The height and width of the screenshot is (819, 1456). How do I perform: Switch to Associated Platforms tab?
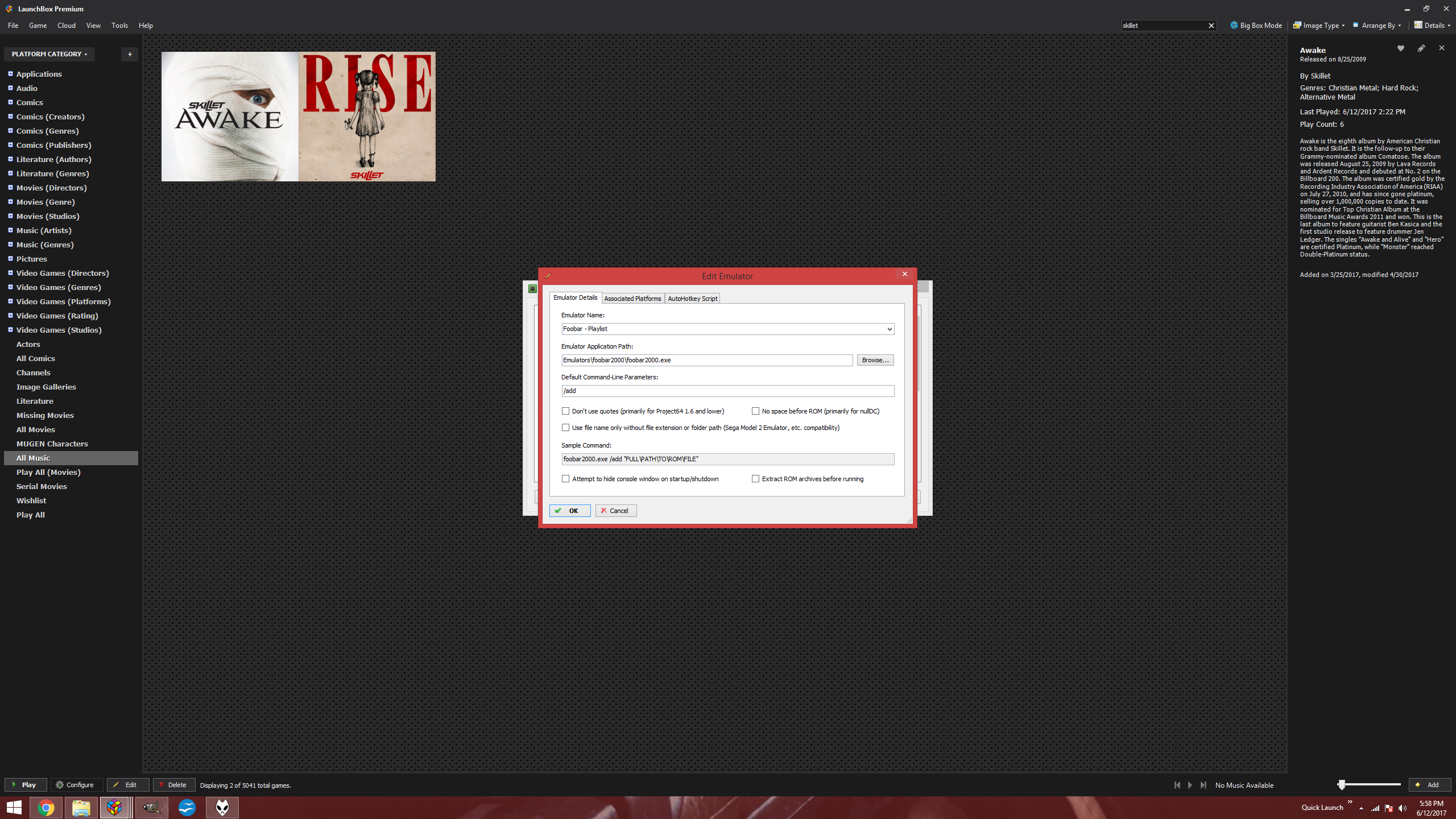pyautogui.click(x=632, y=299)
